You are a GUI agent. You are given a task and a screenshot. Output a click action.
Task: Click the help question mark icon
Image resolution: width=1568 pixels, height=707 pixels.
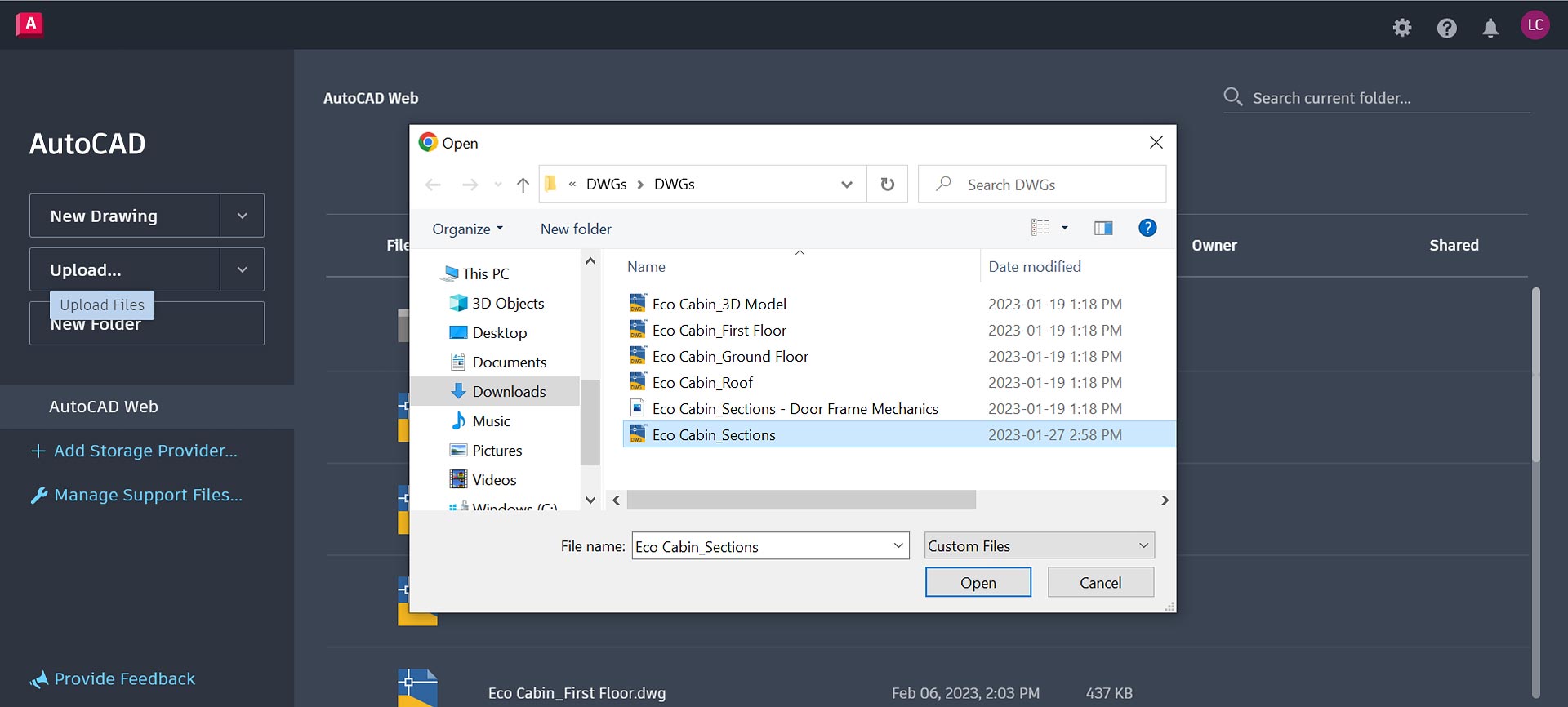click(x=1446, y=28)
